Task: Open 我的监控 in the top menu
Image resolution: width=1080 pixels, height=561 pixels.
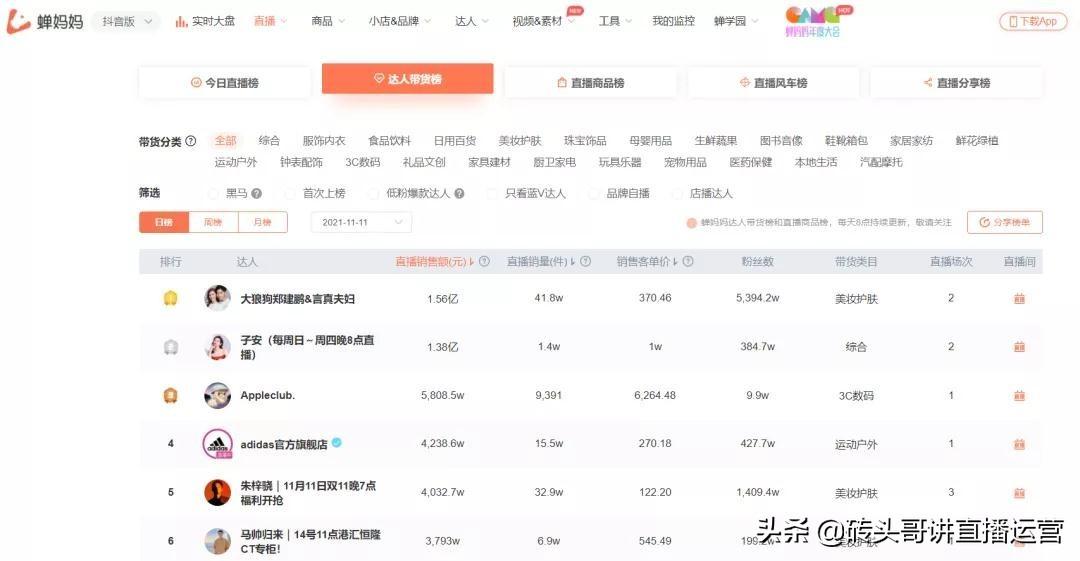Action: (673, 21)
